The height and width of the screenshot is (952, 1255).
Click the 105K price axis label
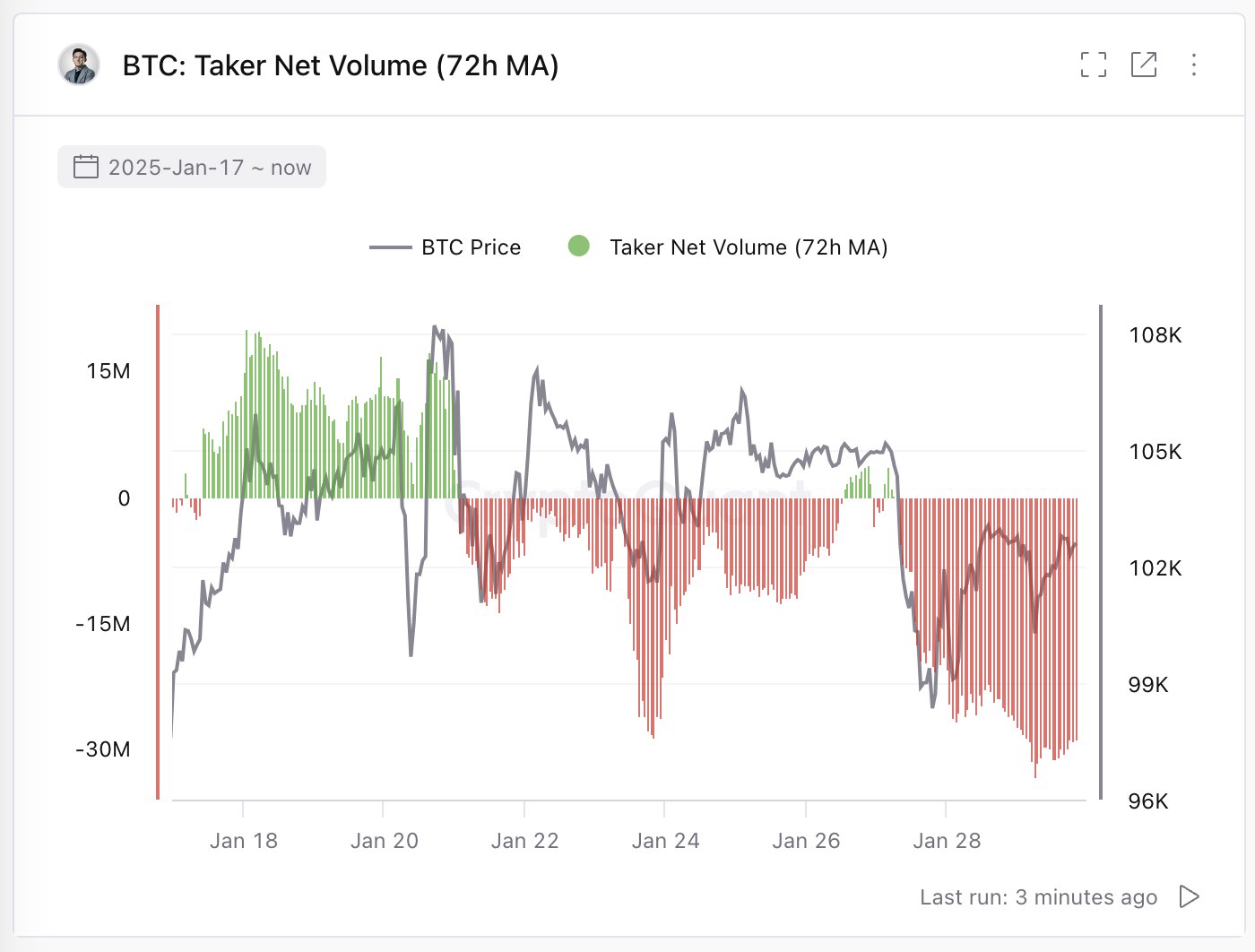pyautogui.click(x=1155, y=452)
